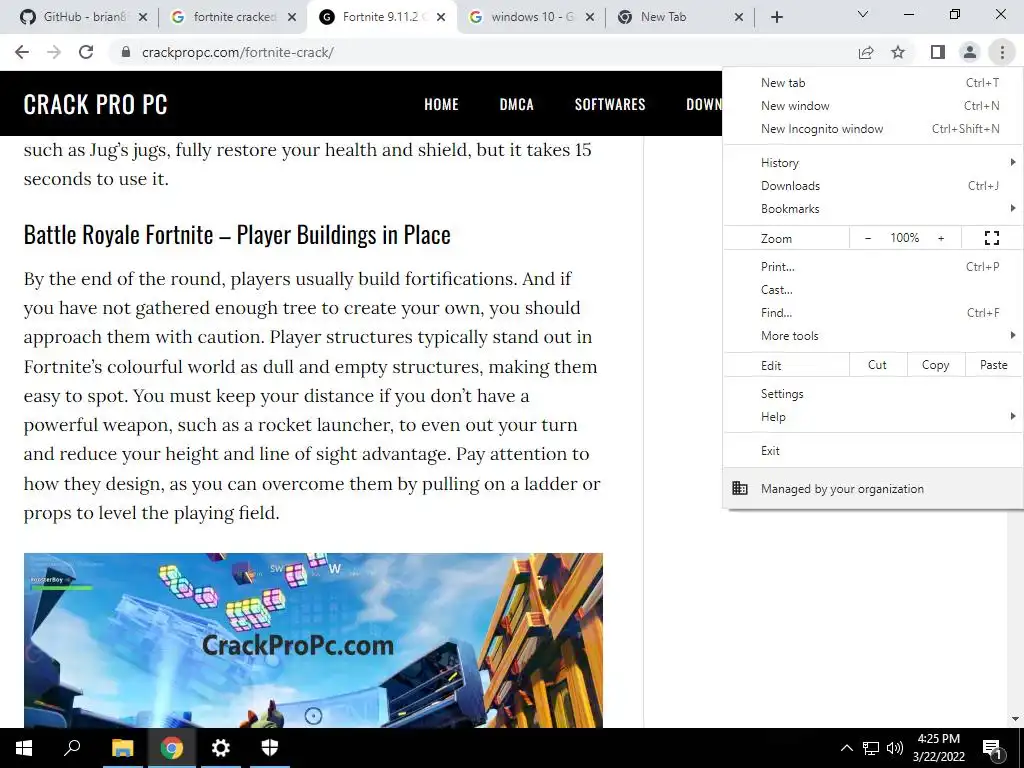Close the Fortnite 9.11.2 tab
Screen dimensions: 1024x768
pyautogui.click(x=441, y=17)
